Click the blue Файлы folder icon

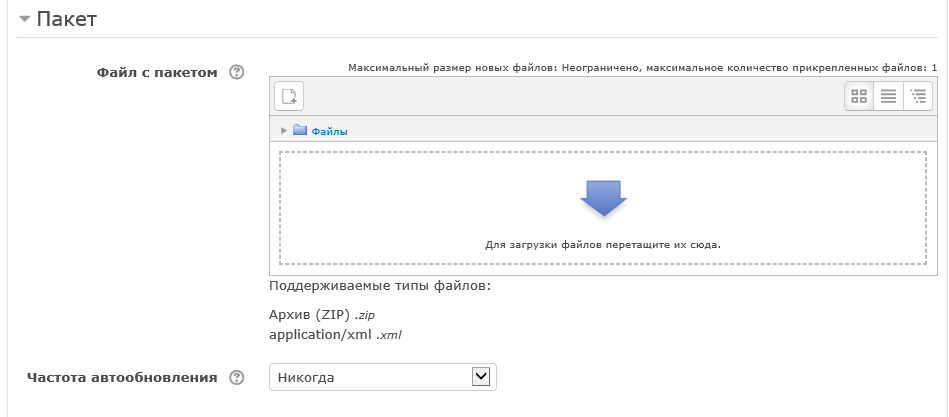tap(299, 130)
